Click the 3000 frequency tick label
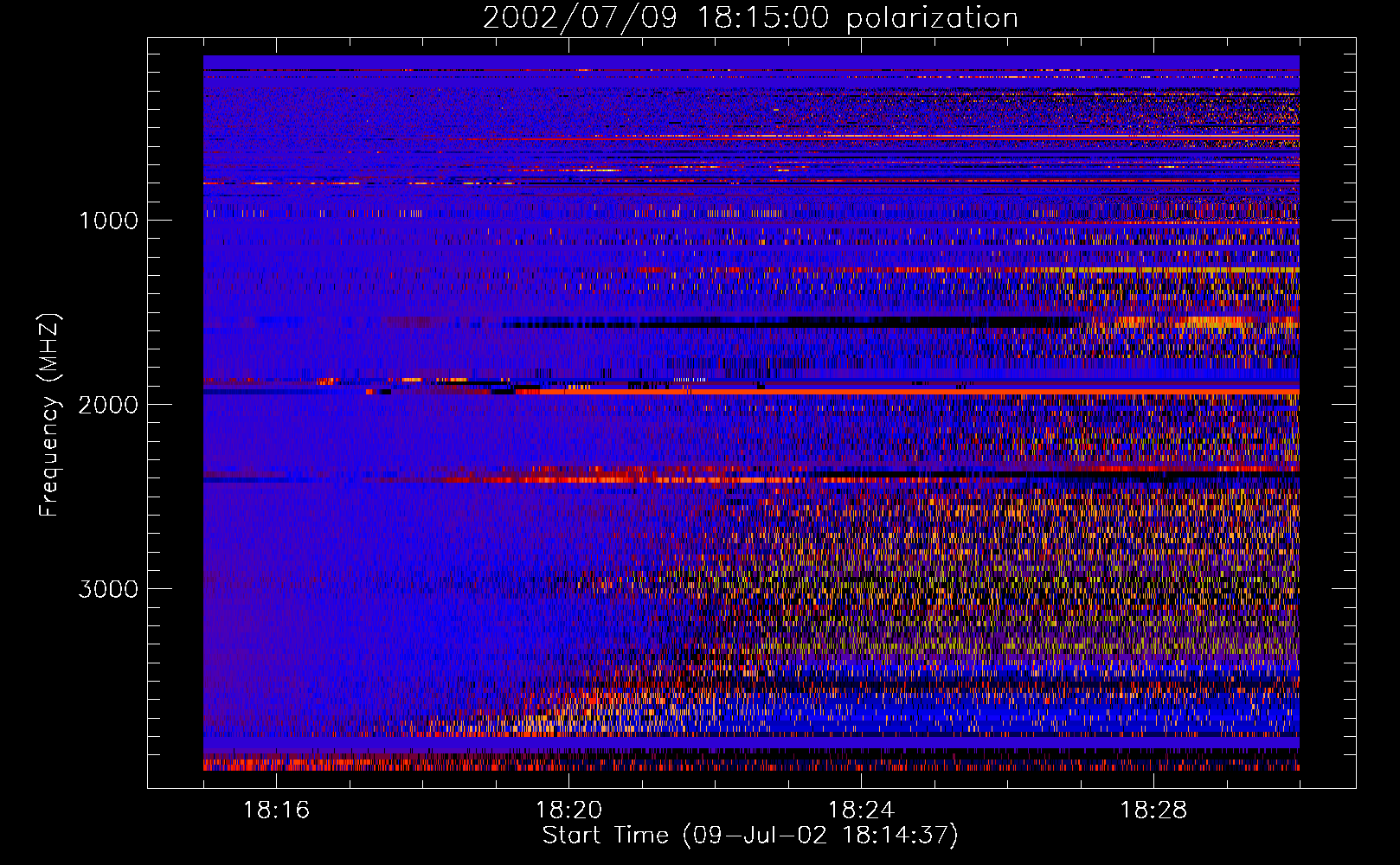Screen dimensions: 1400x865 pos(108,589)
